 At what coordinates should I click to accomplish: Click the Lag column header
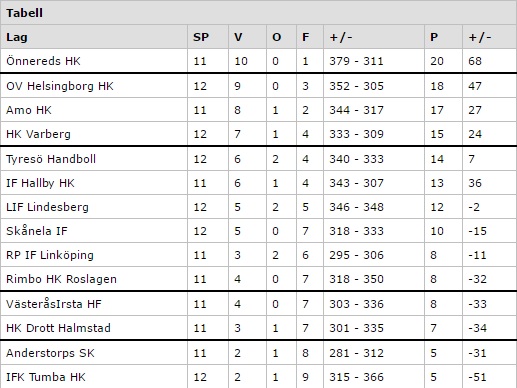tap(17, 37)
